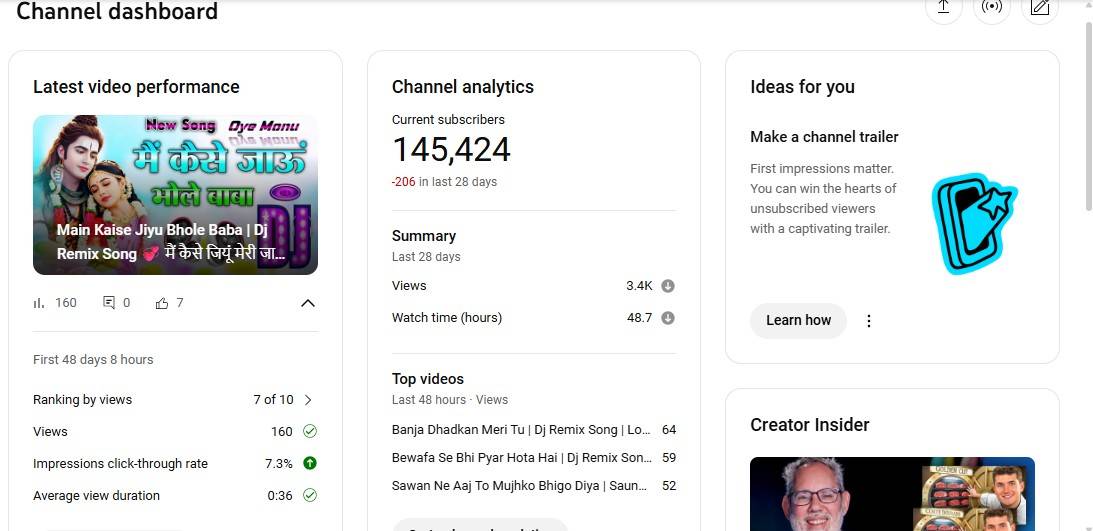This screenshot has height=531, width=1093.
Task: Collapse the latest video performance details
Action: tap(308, 303)
